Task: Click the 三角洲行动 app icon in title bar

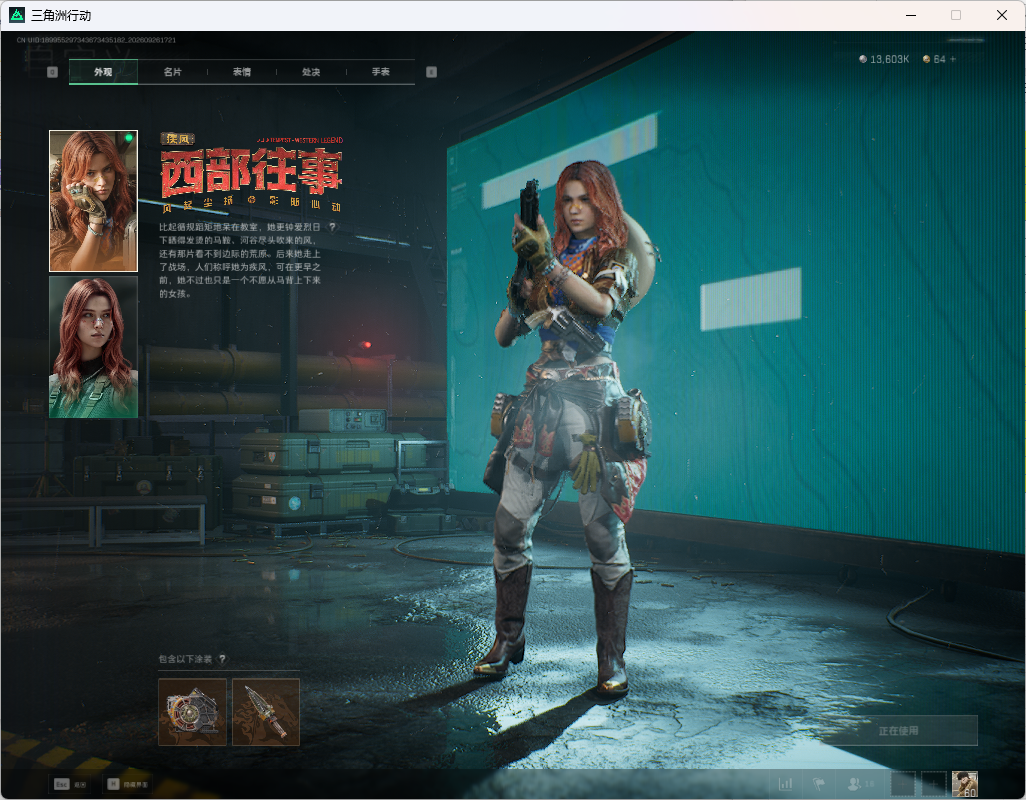Action: (x=17, y=15)
